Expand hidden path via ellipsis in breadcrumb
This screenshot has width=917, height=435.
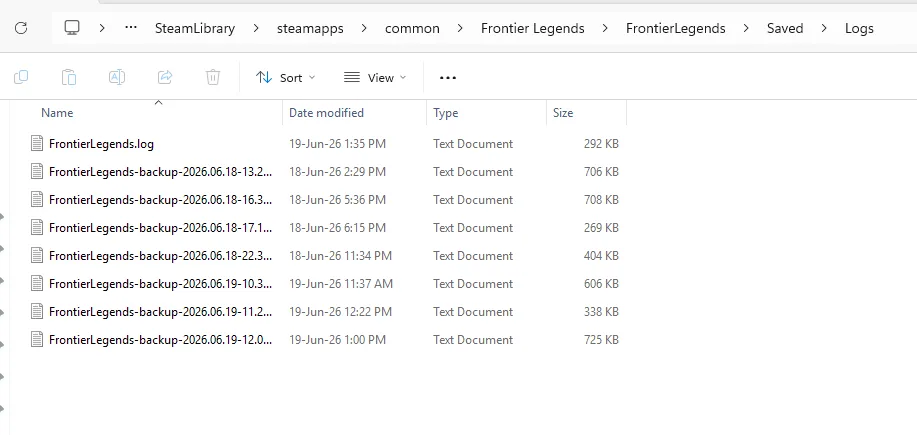[131, 27]
